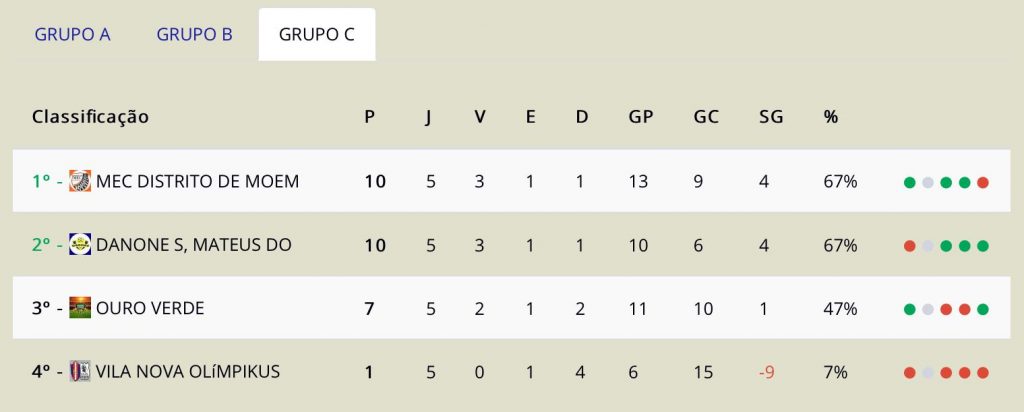Click the SG column header
Image resolution: width=1024 pixels, height=412 pixels.
771,117
